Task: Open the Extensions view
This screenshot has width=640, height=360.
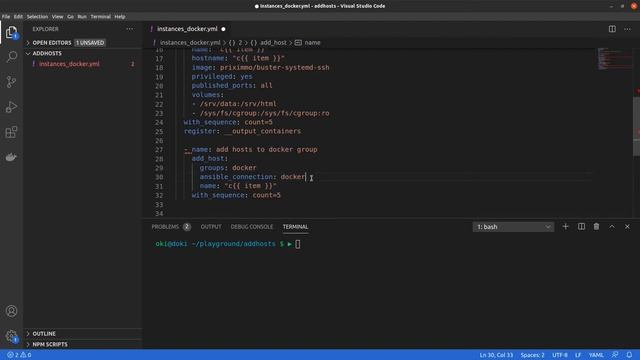Action: 11,132
